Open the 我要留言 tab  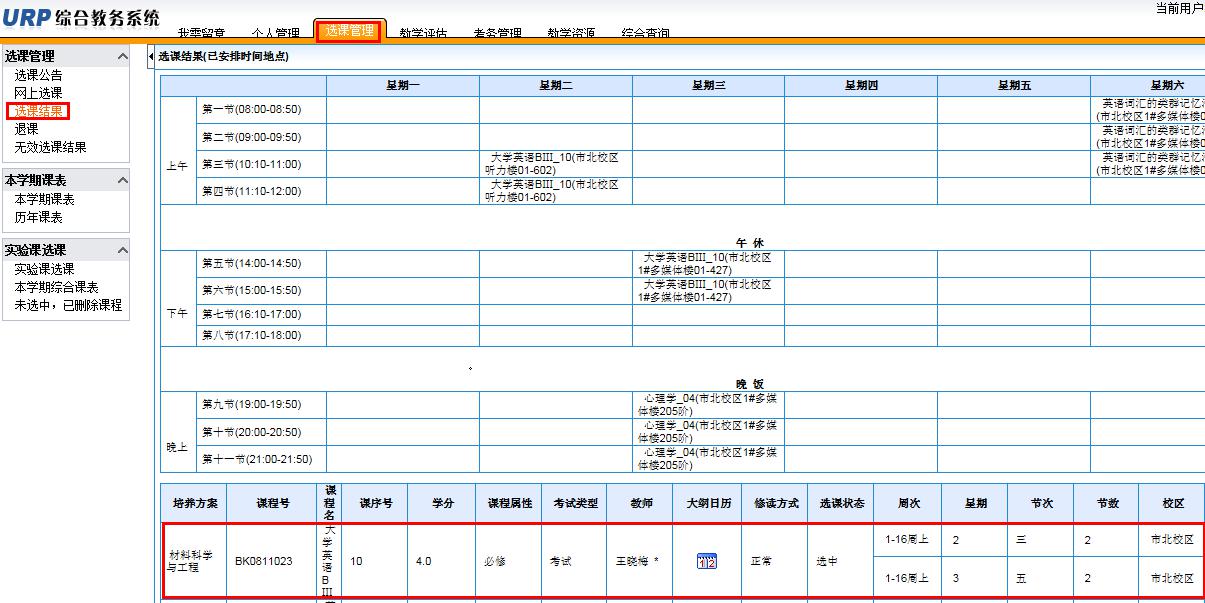(x=201, y=34)
